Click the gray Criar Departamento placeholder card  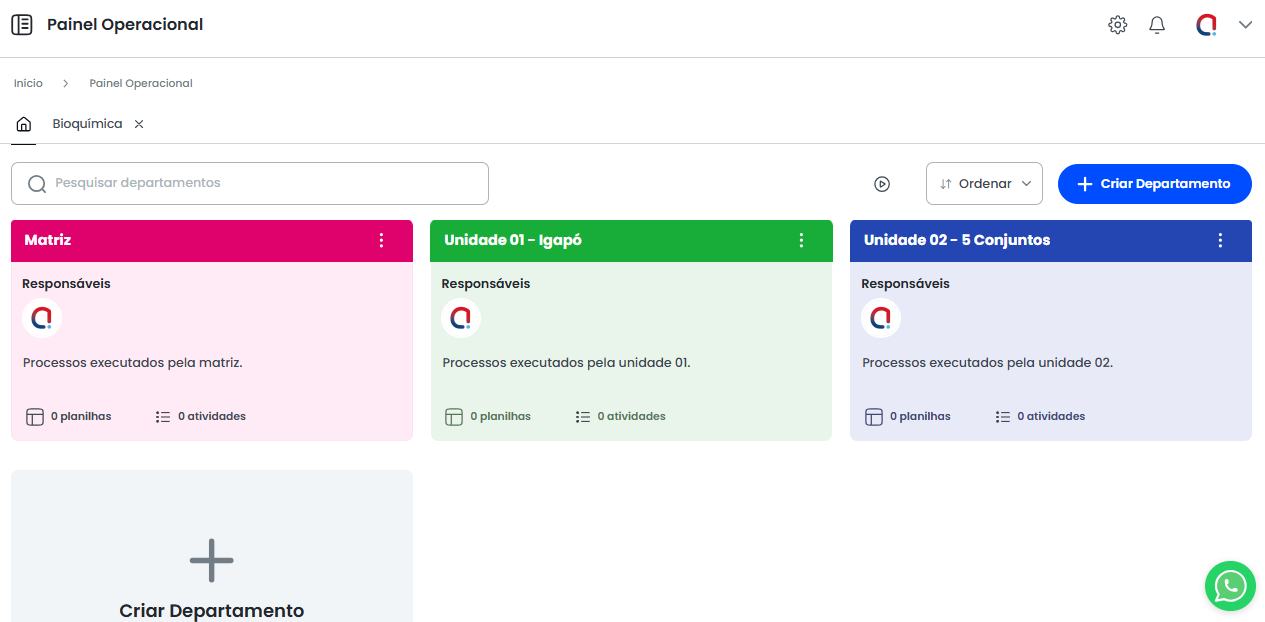(x=211, y=560)
